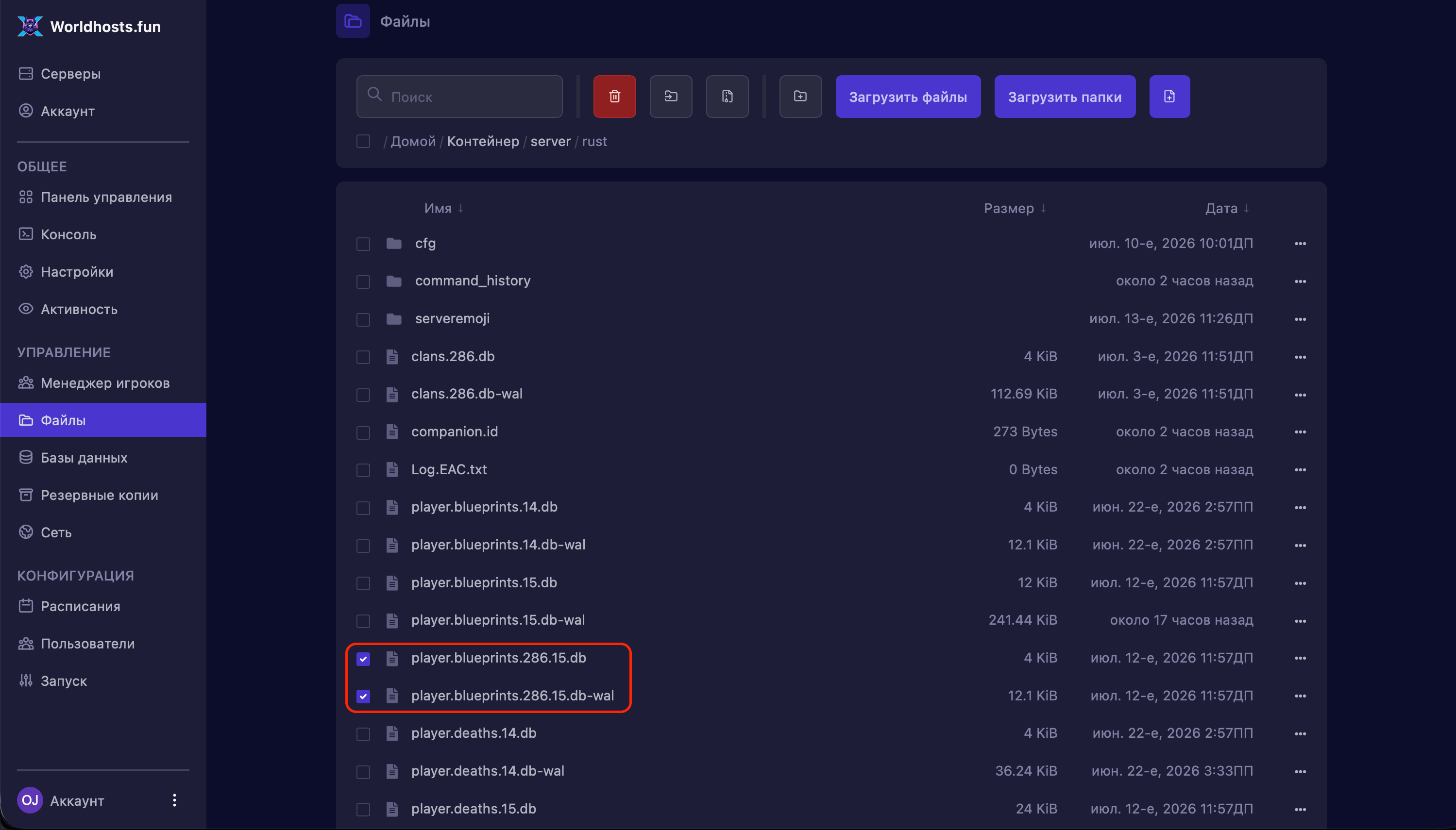Click the search magnifier icon
Screen dimensions: 1456x830
pos(374,94)
